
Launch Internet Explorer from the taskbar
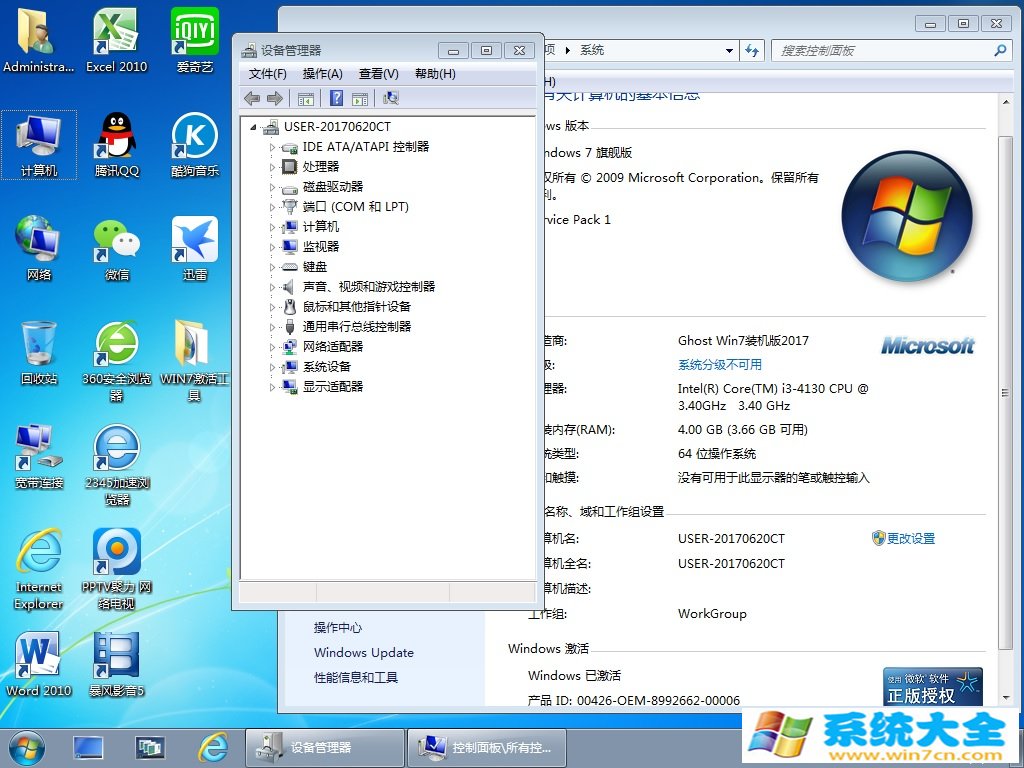coord(214,747)
